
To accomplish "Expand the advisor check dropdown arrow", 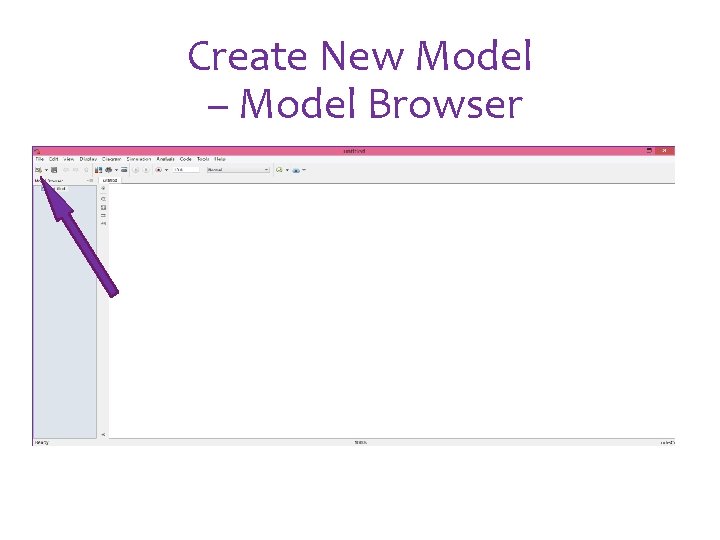I will pyautogui.click(x=287, y=170).
